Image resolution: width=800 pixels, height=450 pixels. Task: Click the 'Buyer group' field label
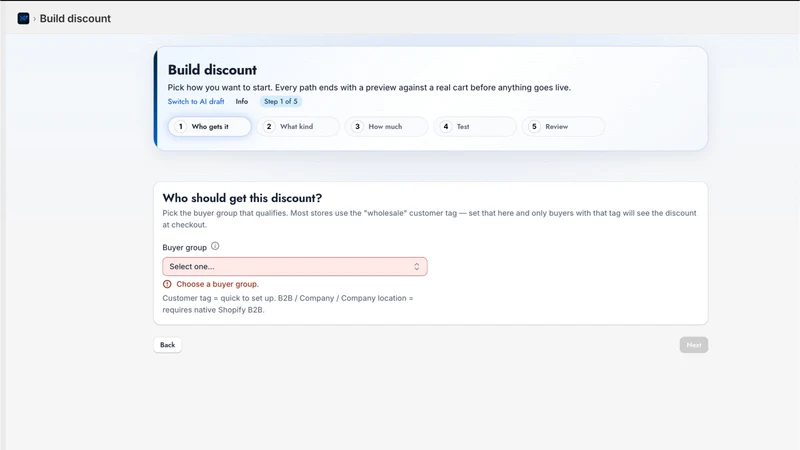pos(184,247)
